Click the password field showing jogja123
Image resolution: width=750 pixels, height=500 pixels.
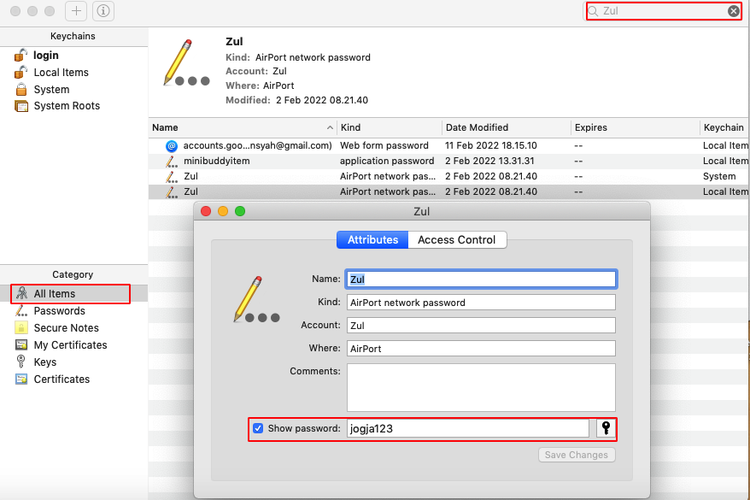pos(468,429)
